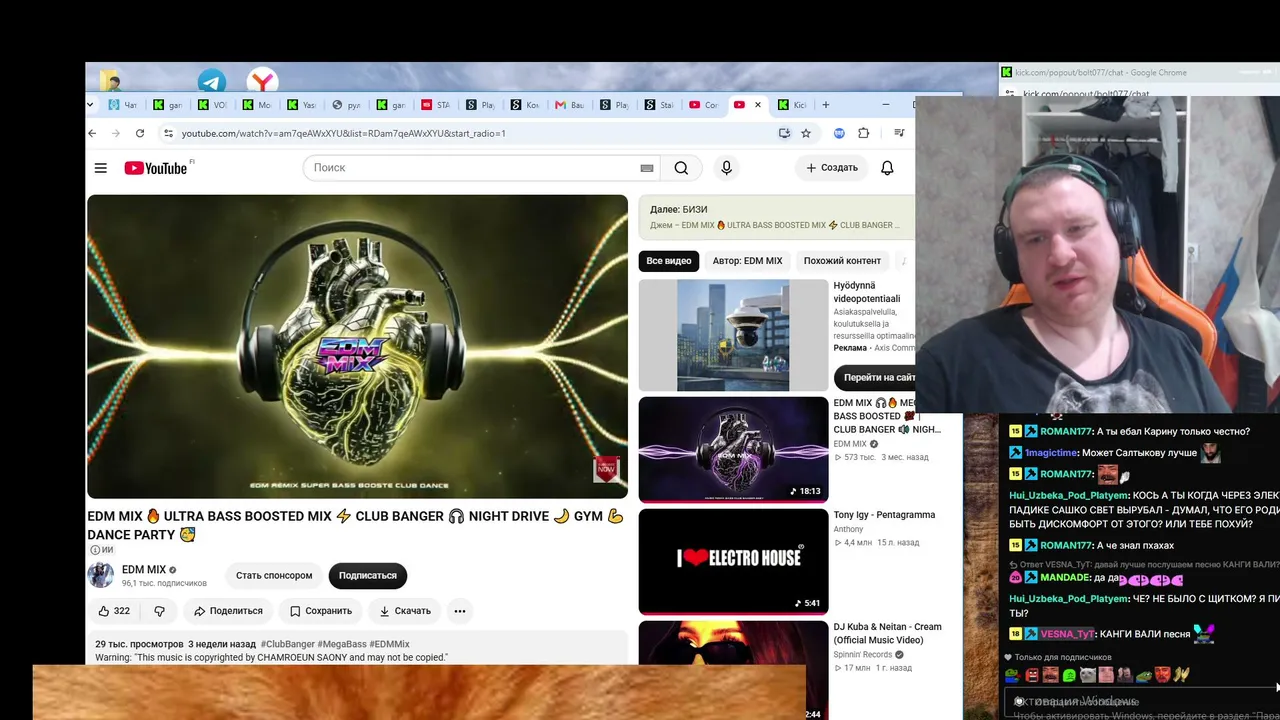Image resolution: width=1280 pixels, height=720 pixels.
Task: Open the #EDMMix hashtag link
Action: (x=389, y=644)
